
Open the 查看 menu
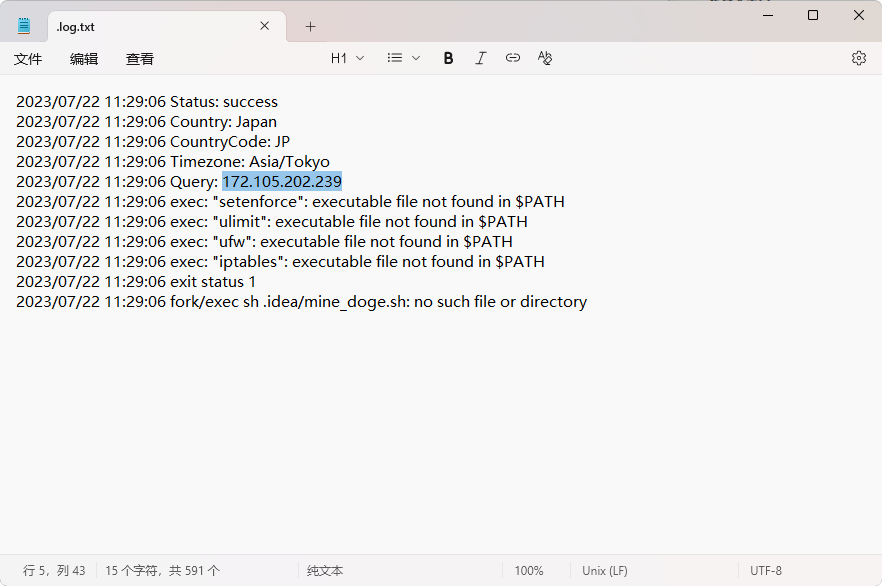pos(140,58)
